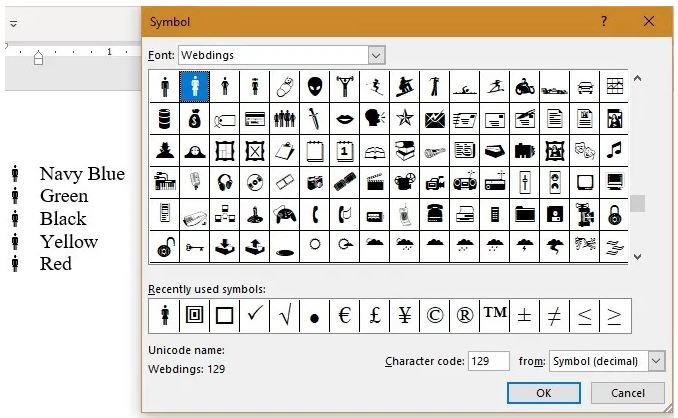Insert recently used Pound symbol
The height and width of the screenshot is (418, 678).
[x=375, y=316]
